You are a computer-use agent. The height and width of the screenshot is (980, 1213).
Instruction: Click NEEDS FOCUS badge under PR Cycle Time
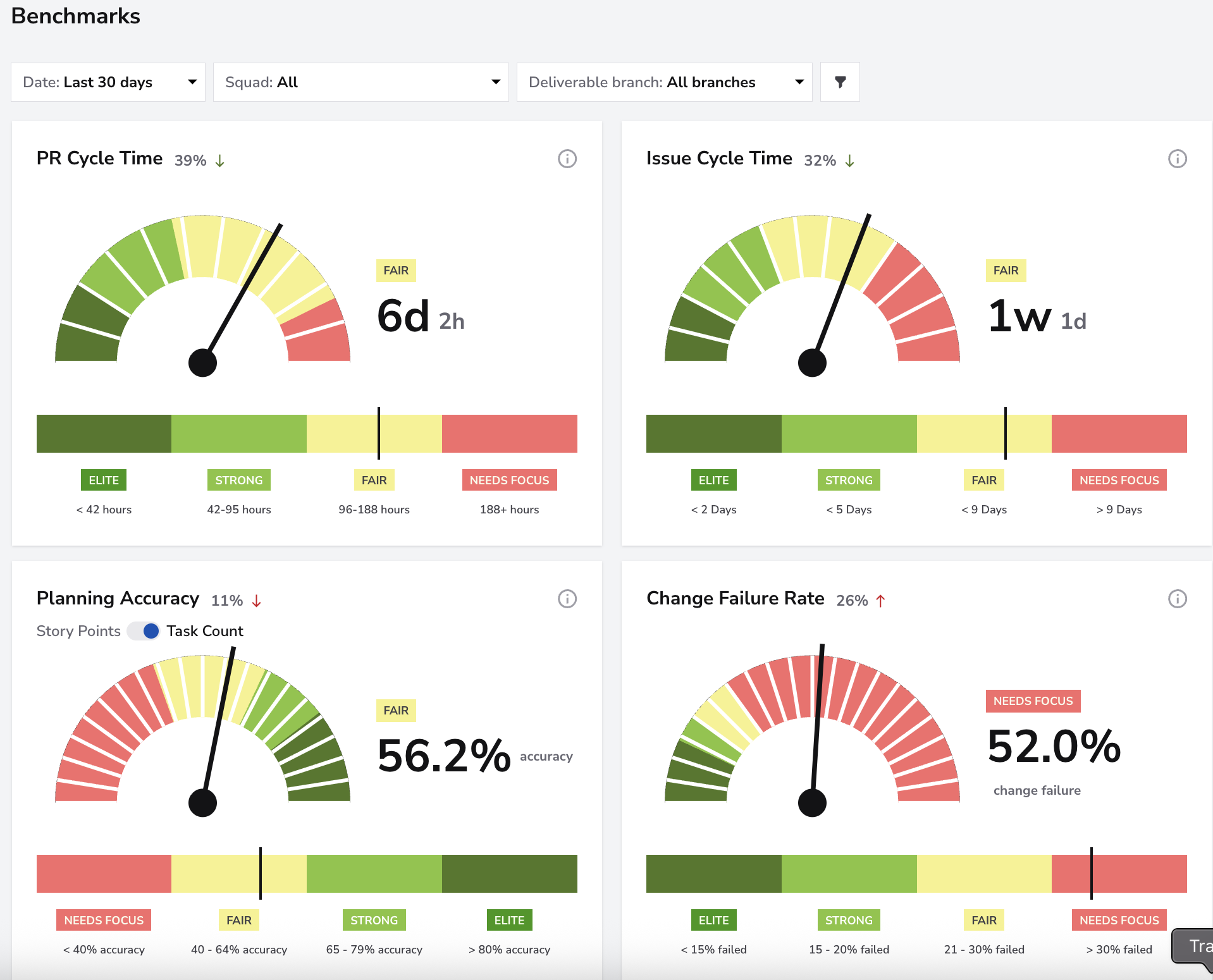(509, 480)
